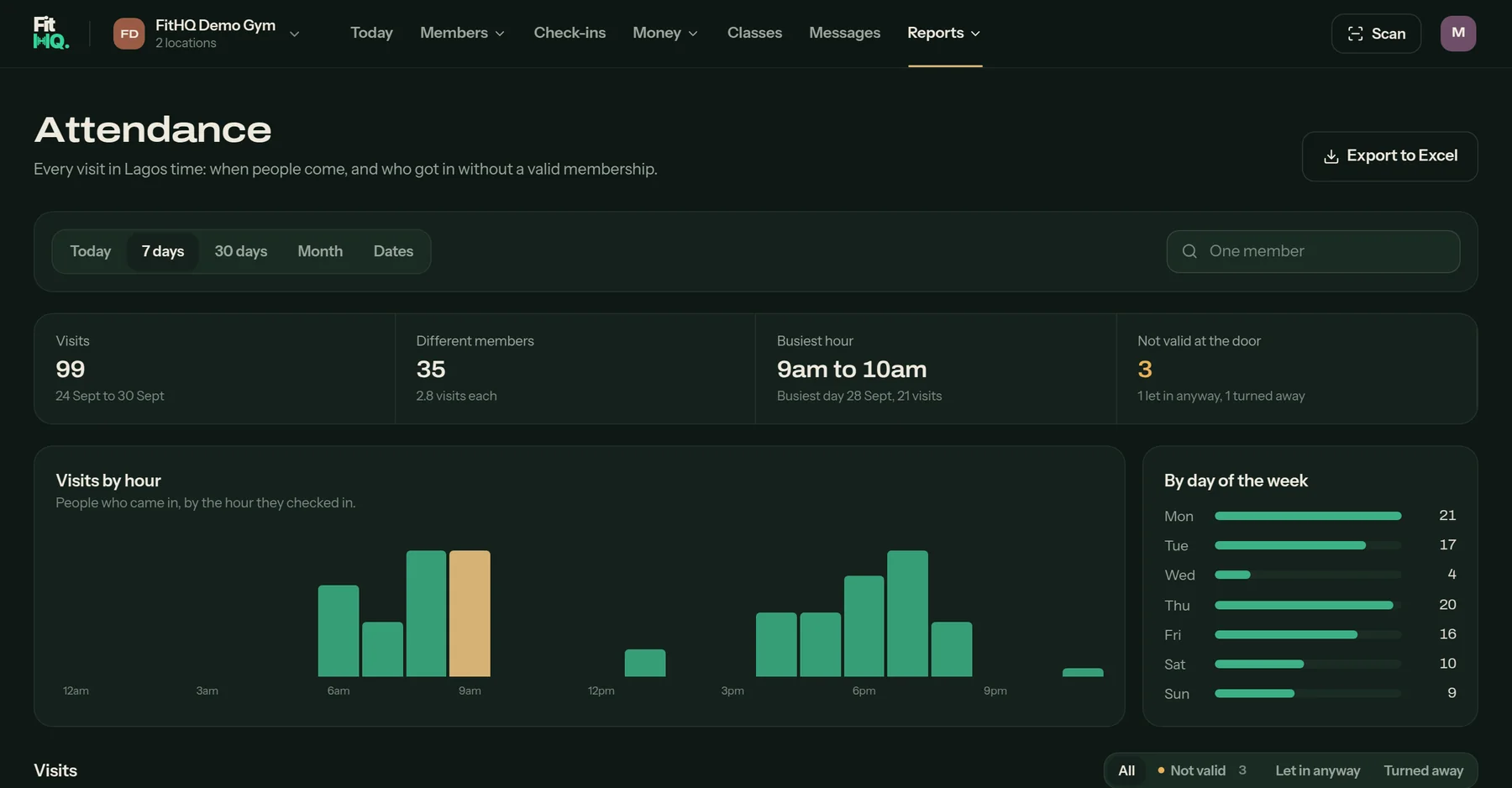1512x788 pixels.
Task: Click the Sat day label
Action: coord(1174,665)
